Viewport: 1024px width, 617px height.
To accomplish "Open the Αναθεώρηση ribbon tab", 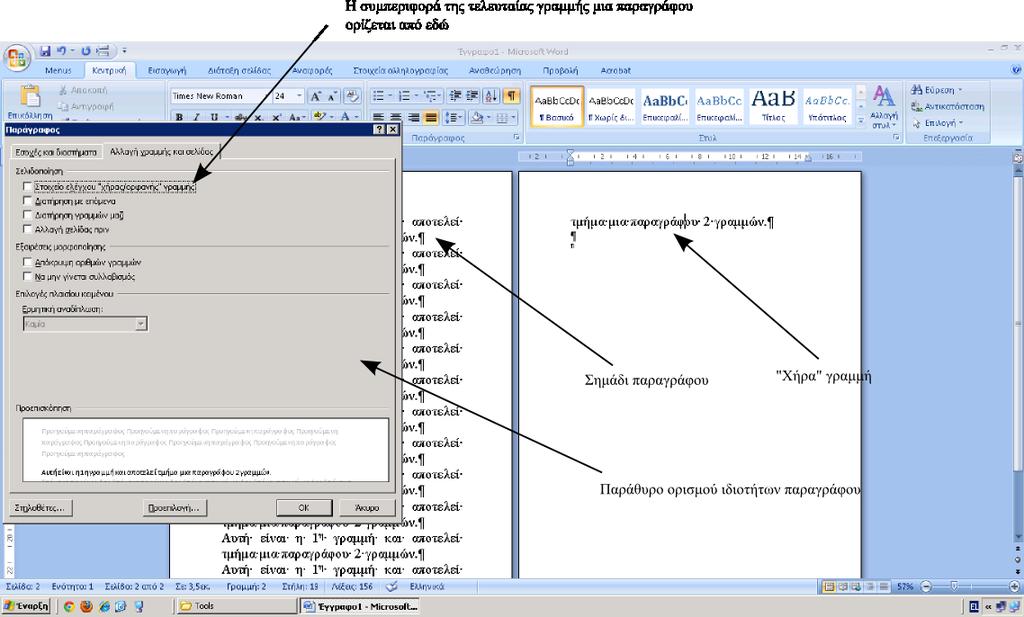I will (x=495, y=70).
